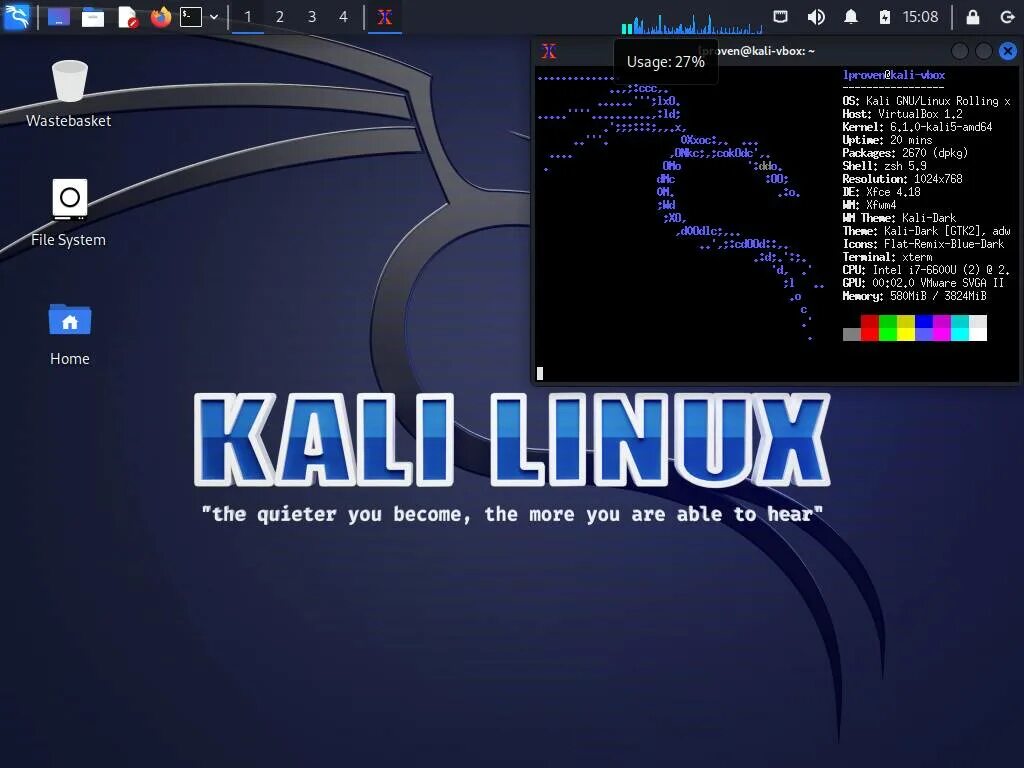
Task: Open the Kali applications menu
Action: pyautogui.click(x=17, y=16)
